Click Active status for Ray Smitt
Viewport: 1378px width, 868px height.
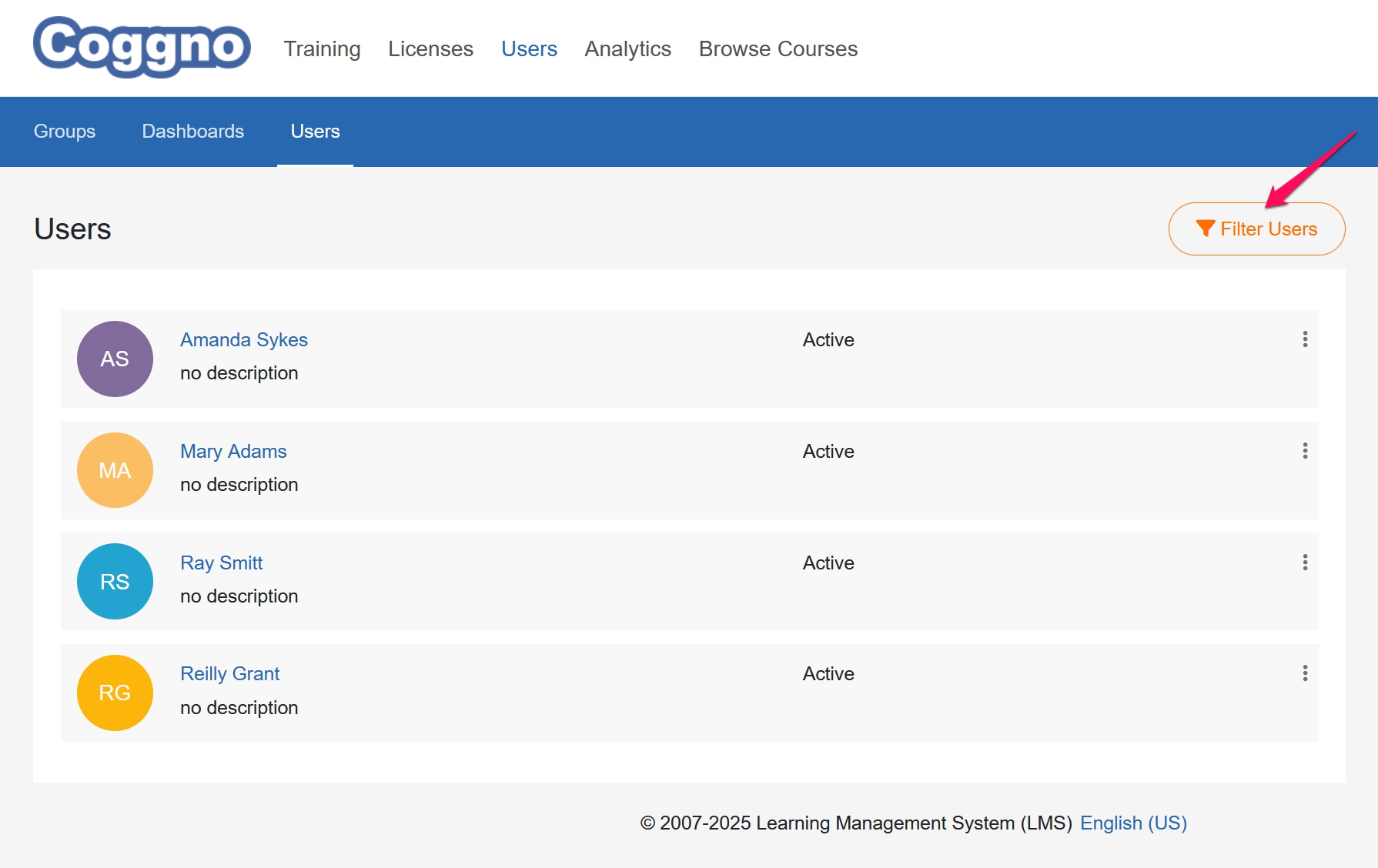click(828, 563)
